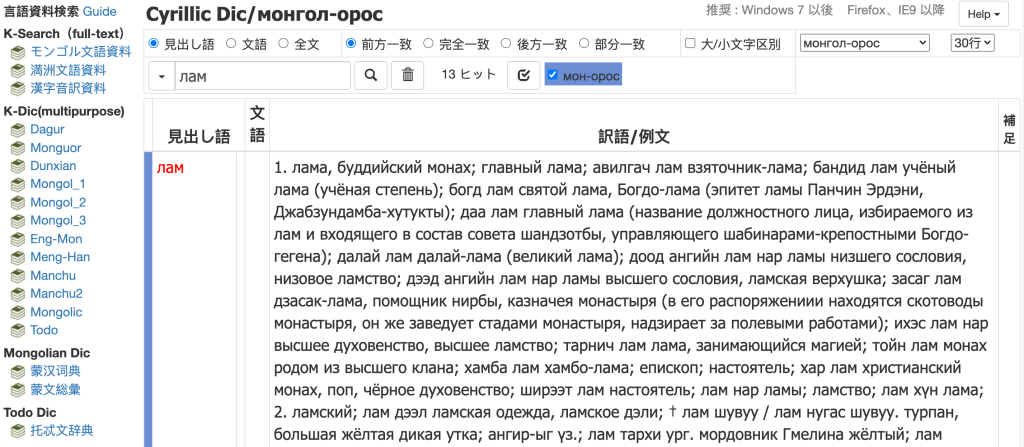Click the book icon beside Manchu
The width and height of the screenshot is (1024, 447).
[x=17, y=276]
